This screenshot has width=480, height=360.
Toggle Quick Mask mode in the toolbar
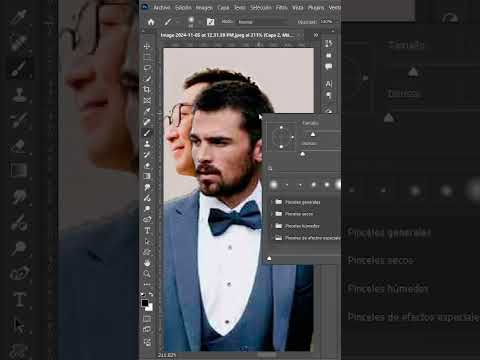point(147,319)
